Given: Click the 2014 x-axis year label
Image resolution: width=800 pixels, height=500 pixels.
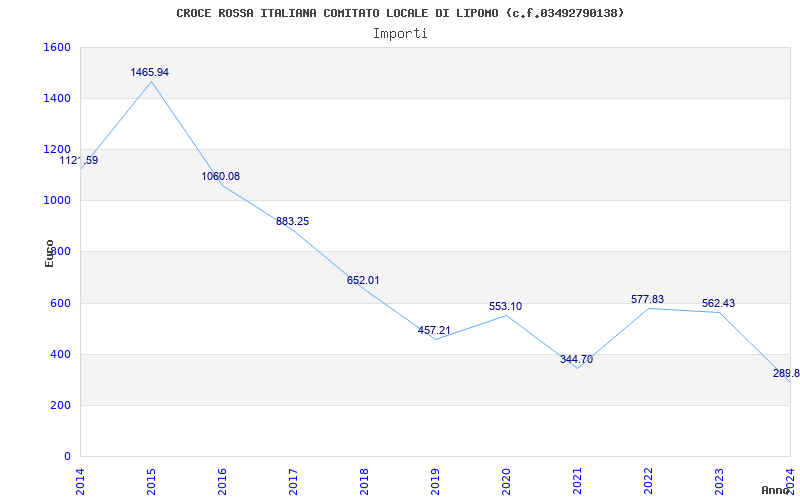Looking at the screenshot, I should click(x=80, y=481).
